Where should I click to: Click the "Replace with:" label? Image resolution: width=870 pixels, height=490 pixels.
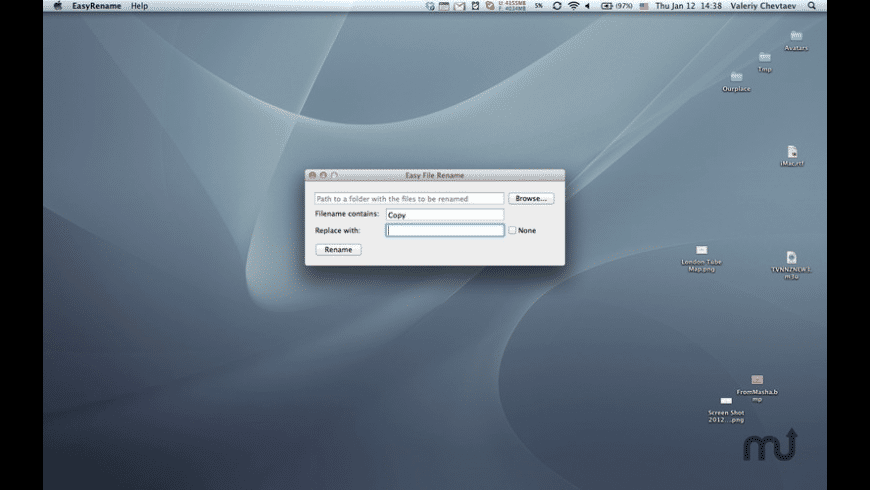[x=337, y=230]
